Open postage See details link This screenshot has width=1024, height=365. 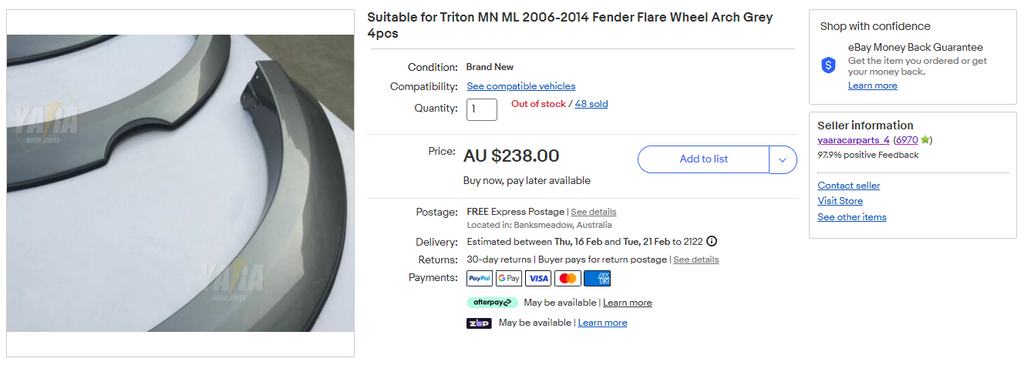click(593, 212)
